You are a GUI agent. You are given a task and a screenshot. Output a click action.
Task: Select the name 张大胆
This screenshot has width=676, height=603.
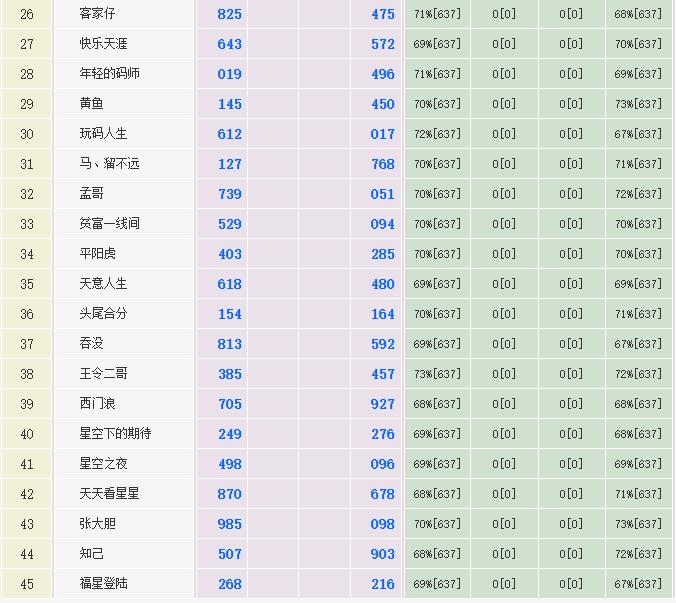pos(98,524)
